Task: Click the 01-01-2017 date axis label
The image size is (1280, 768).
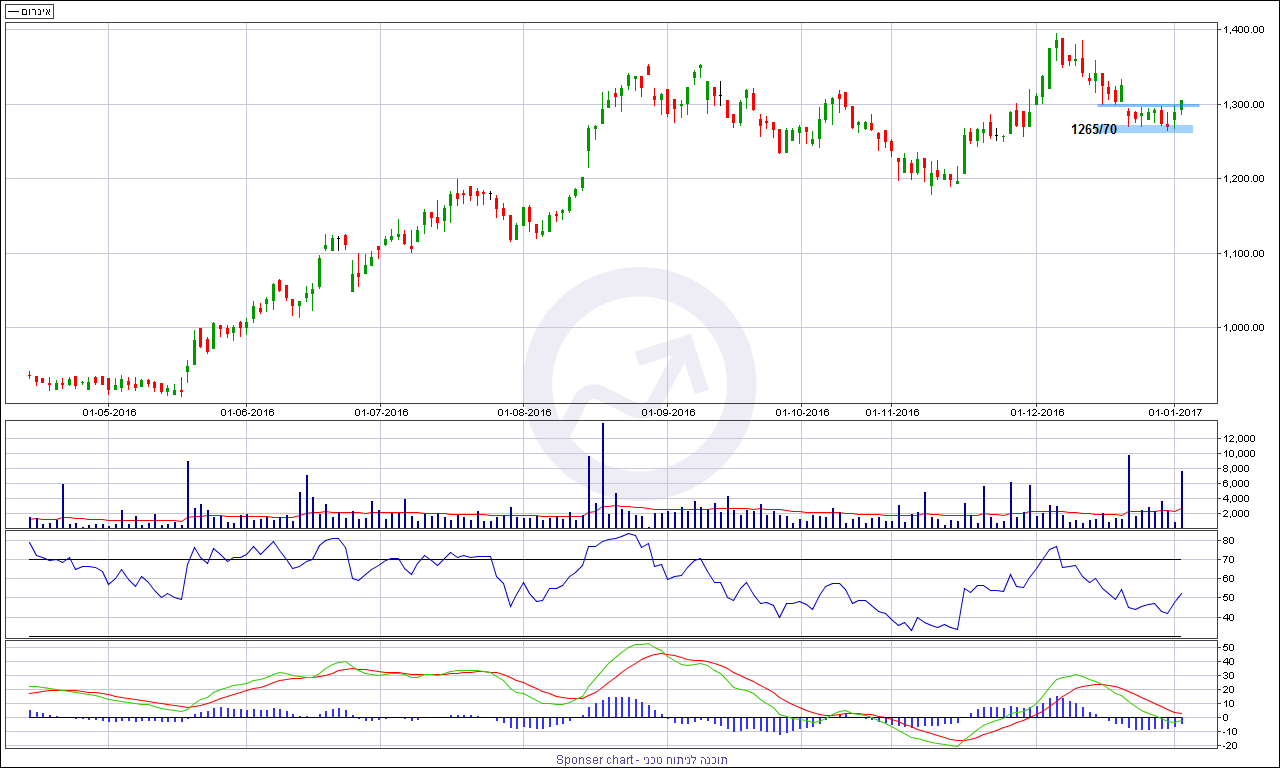Action: pyautogui.click(x=1174, y=412)
